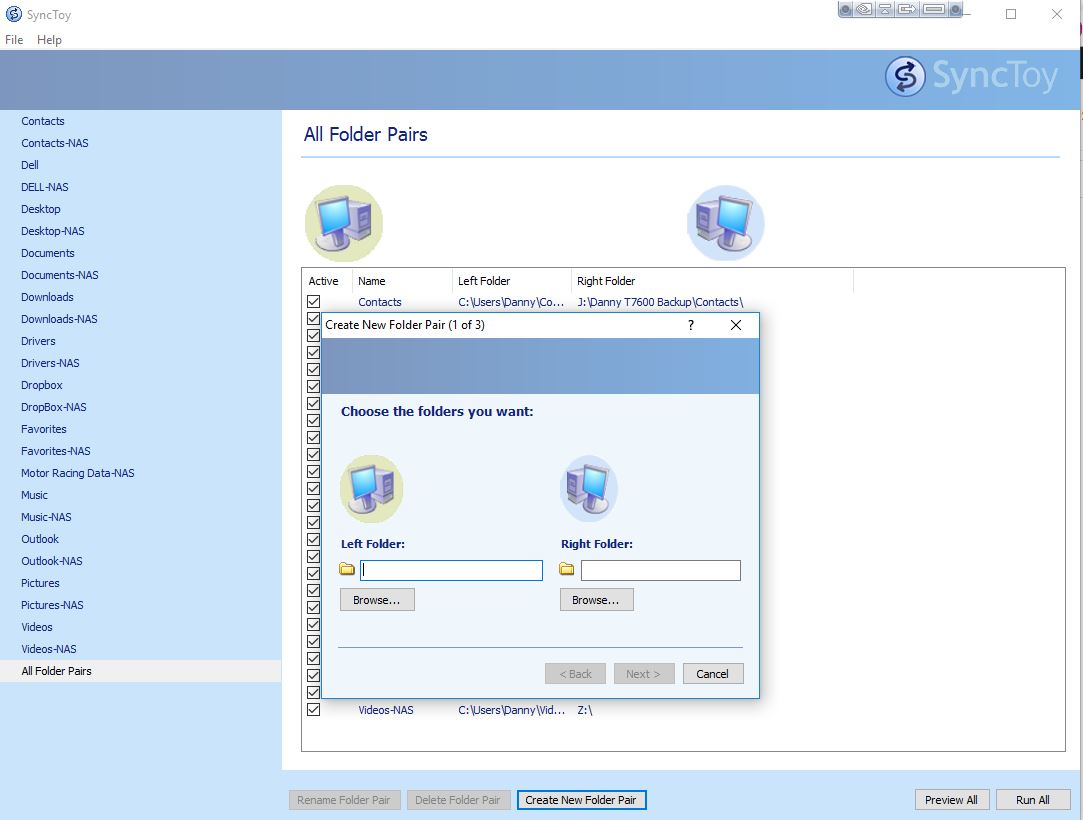This screenshot has width=1083, height=820.
Task: Click the question mark help button in the dialog
Action: (x=691, y=325)
